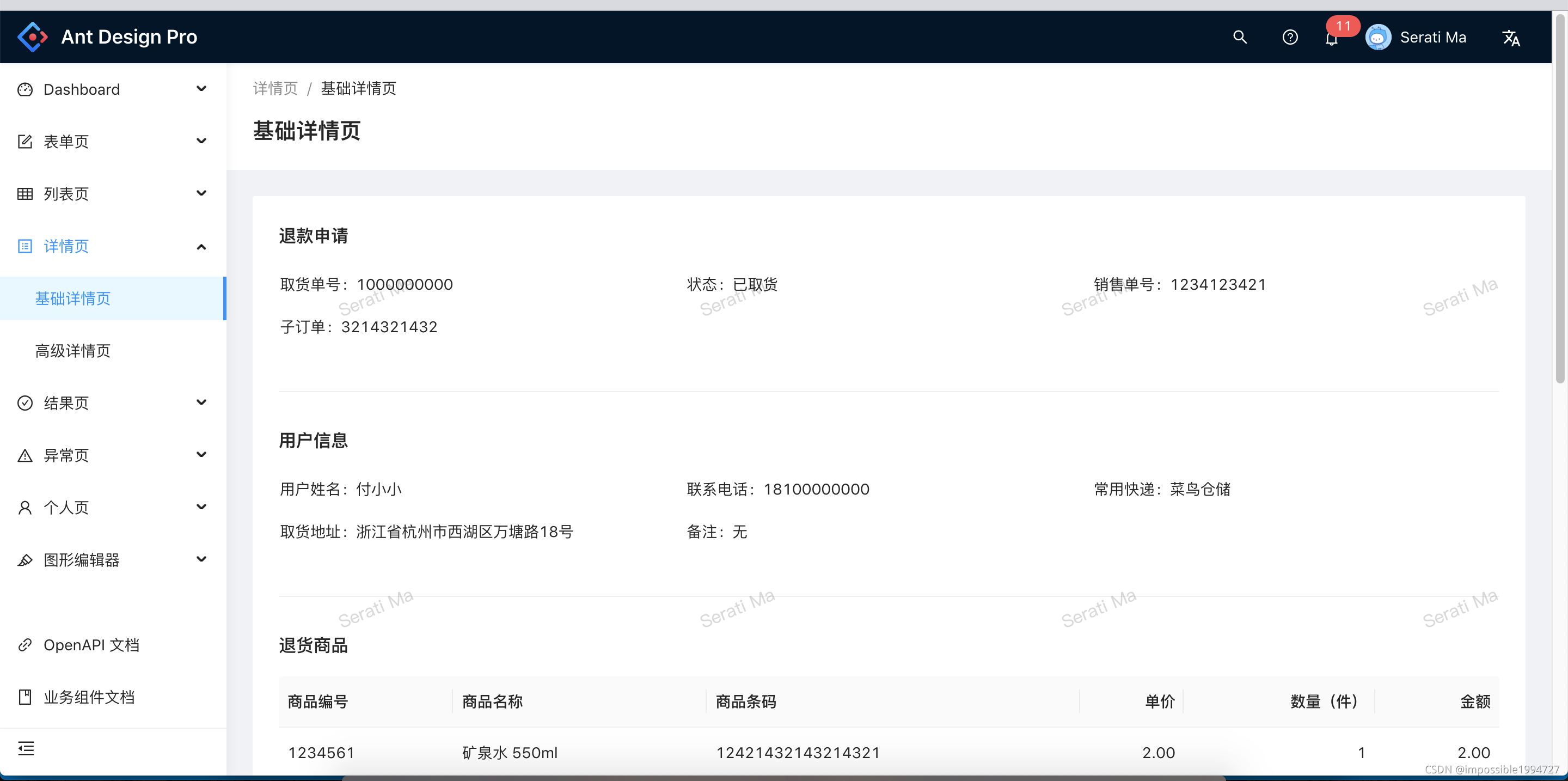Collapse the sidebar with the bottom toggle icon
This screenshot has height=781, width=1568.
pyautogui.click(x=26, y=748)
